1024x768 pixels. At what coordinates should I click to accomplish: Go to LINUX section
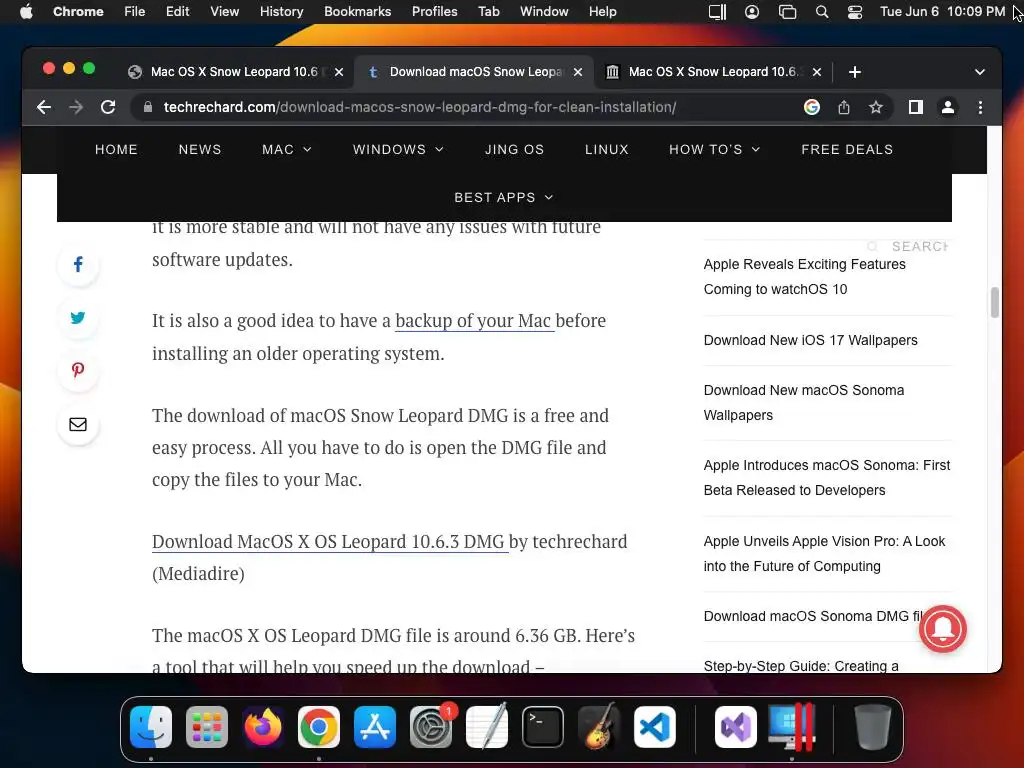(607, 150)
